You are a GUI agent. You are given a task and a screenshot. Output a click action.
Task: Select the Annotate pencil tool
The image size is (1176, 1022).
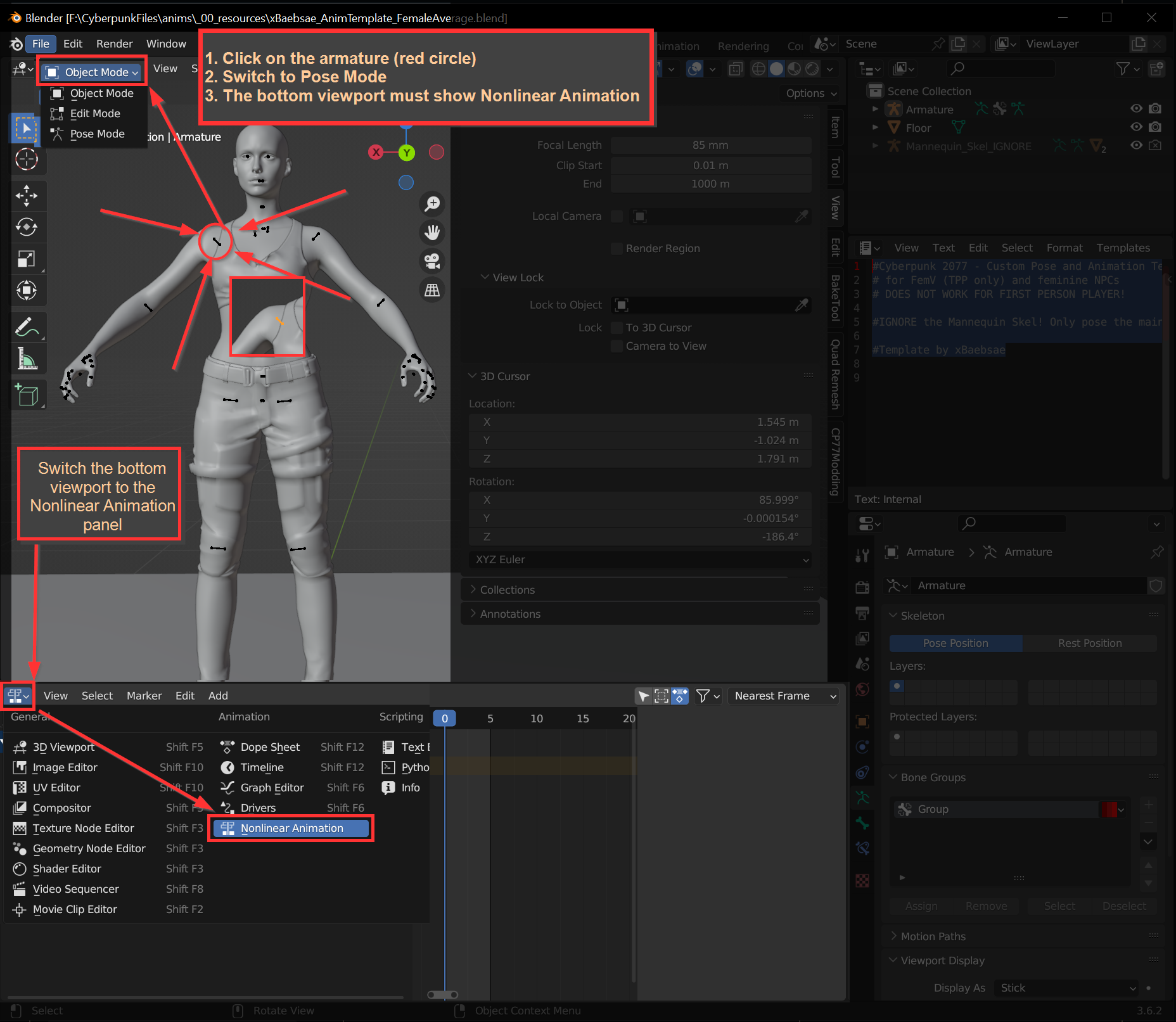click(x=26, y=328)
